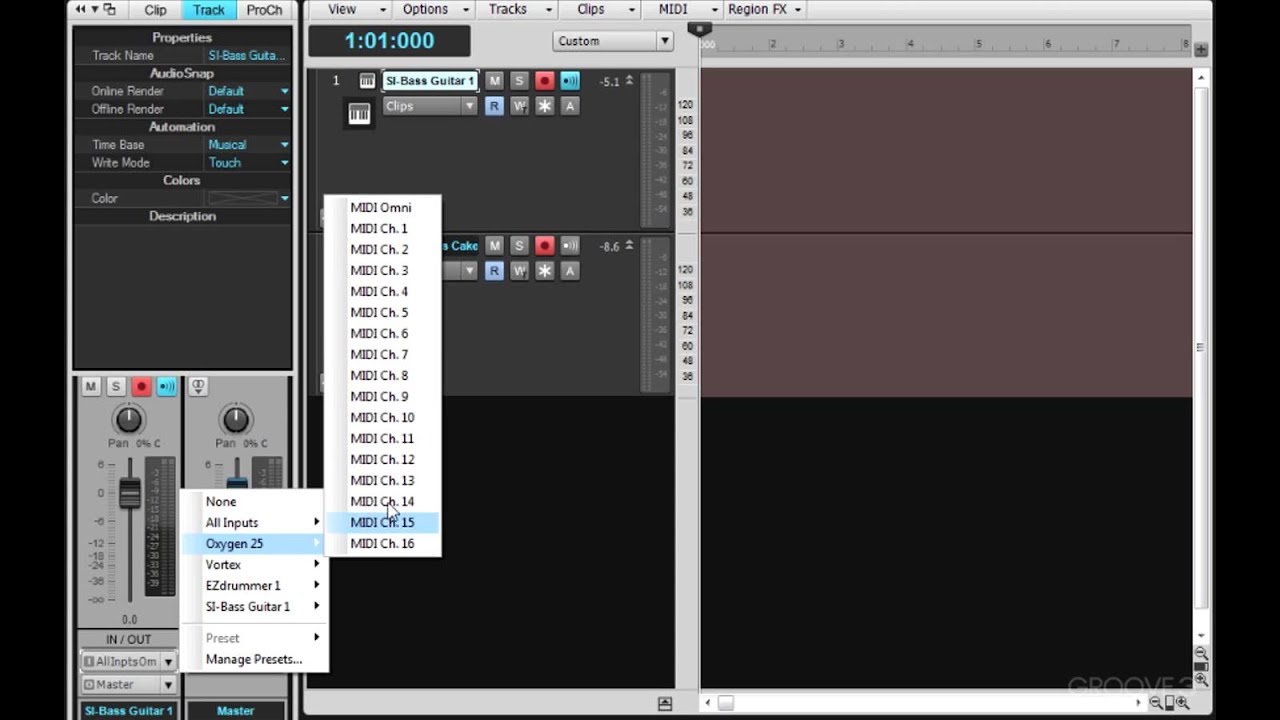Open the Write Mode Touch dropdown
Image resolution: width=1280 pixels, height=720 pixels.
coord(248,163)
